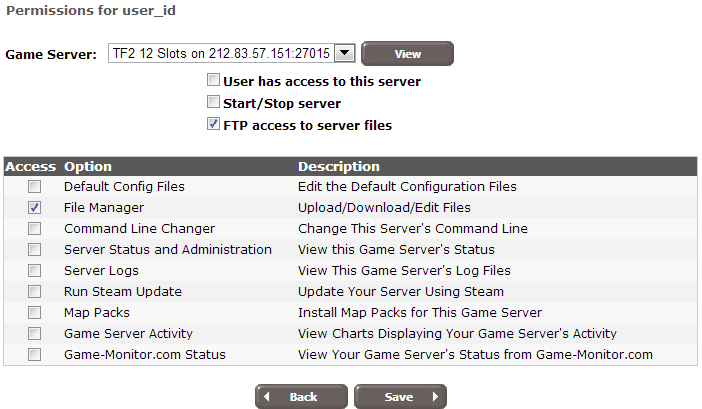Click the left arrow on Back button
The width and height of the screenshot is (702, 409).
pos(268,397)
